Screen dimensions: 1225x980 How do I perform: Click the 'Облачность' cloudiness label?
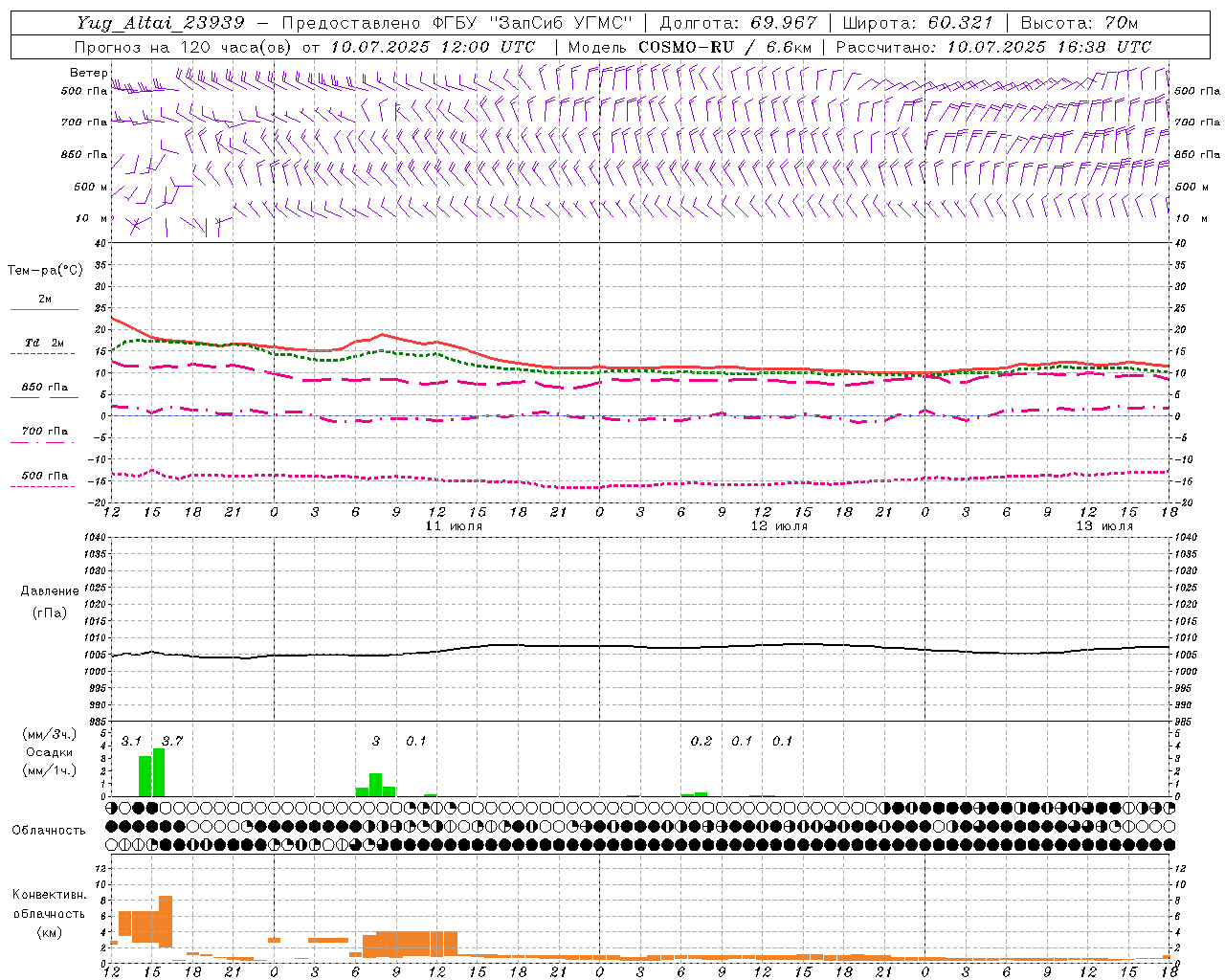(x=49, y=831)
